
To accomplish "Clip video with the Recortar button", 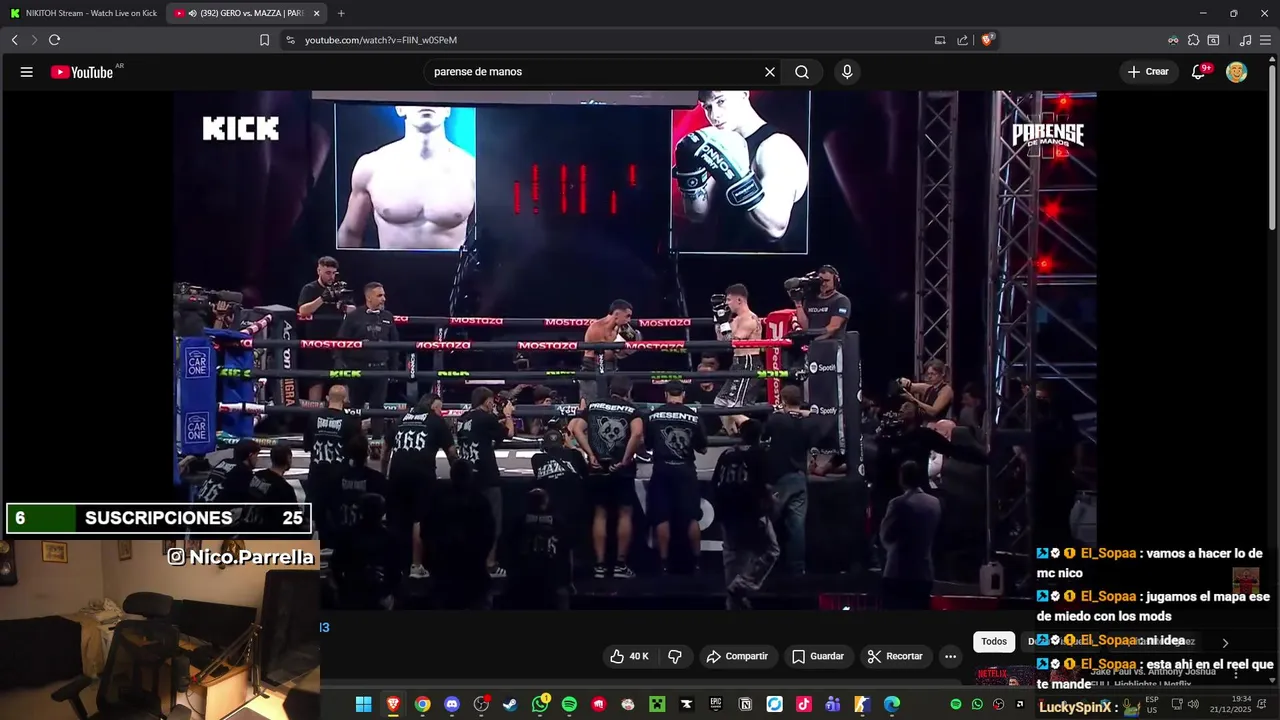I will (x=895, y=656).
